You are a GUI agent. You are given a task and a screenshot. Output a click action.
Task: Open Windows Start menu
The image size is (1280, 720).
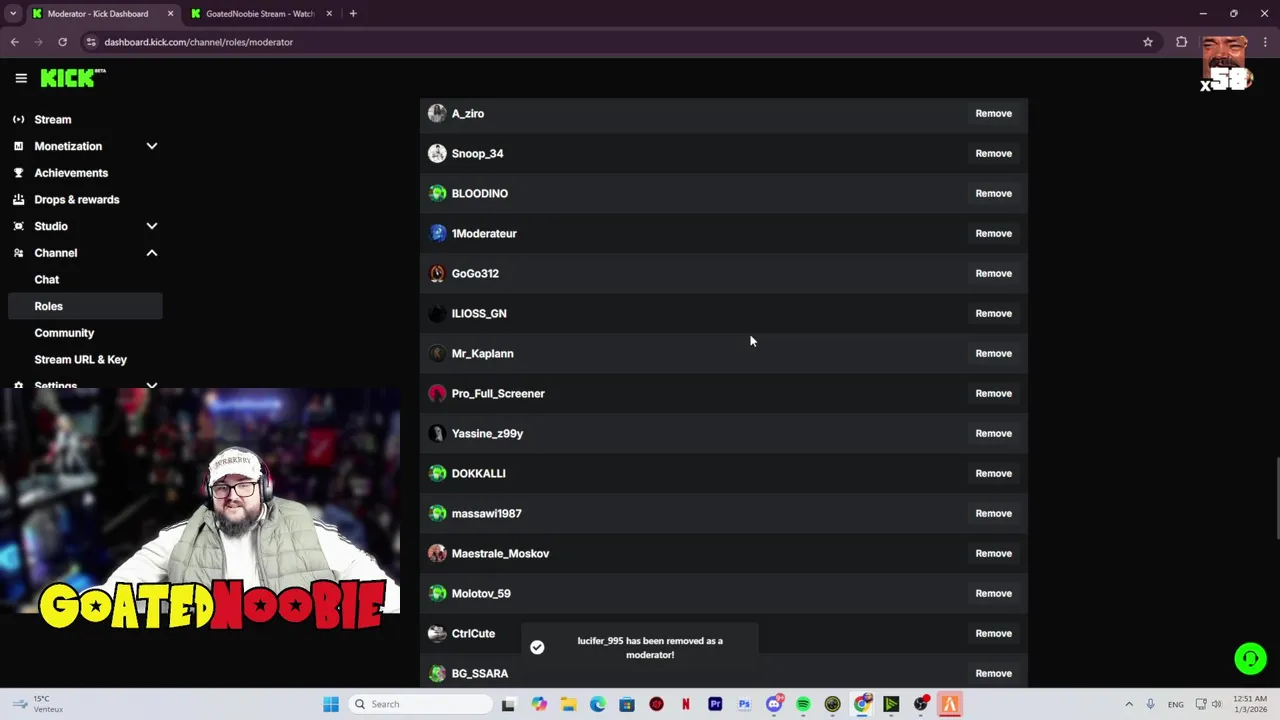click(x=331, y=704)
